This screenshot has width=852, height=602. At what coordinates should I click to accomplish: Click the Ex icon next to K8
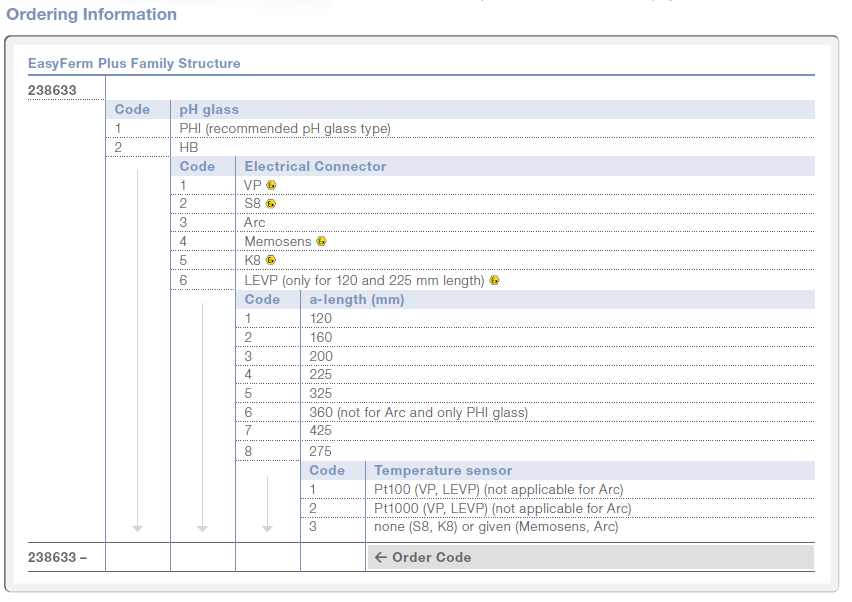pyautogui.click(x=271, y=260)
